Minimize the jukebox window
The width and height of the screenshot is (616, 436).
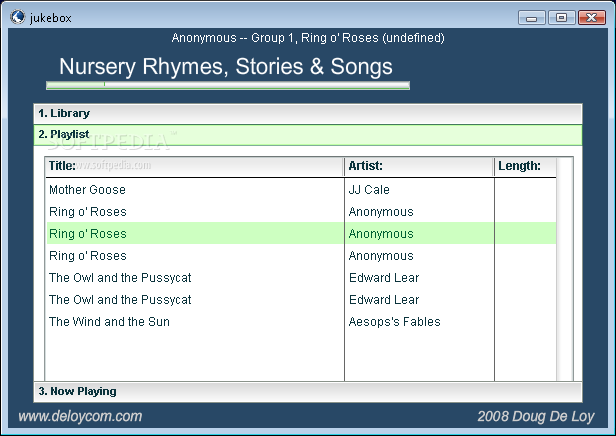(532, 18)
